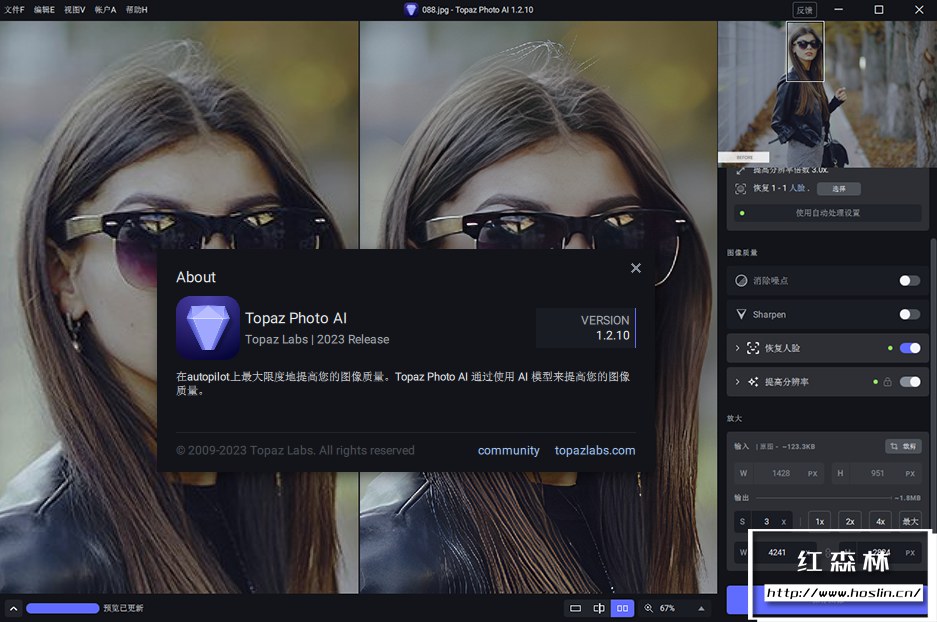Switch to single view mode icon

[575, 608]
